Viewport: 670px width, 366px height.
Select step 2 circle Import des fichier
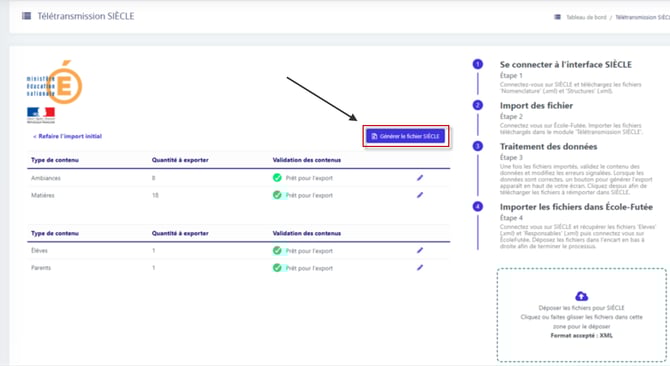coord(478,105)
